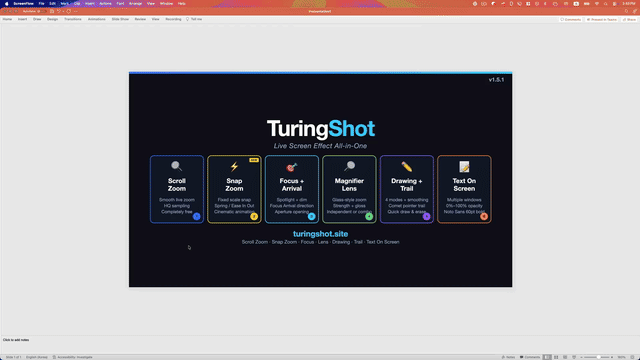The height and width of the screenshot is (360, 640).
Task: Toggle the Notes pane from status bar
Action: tap(509, 357)
